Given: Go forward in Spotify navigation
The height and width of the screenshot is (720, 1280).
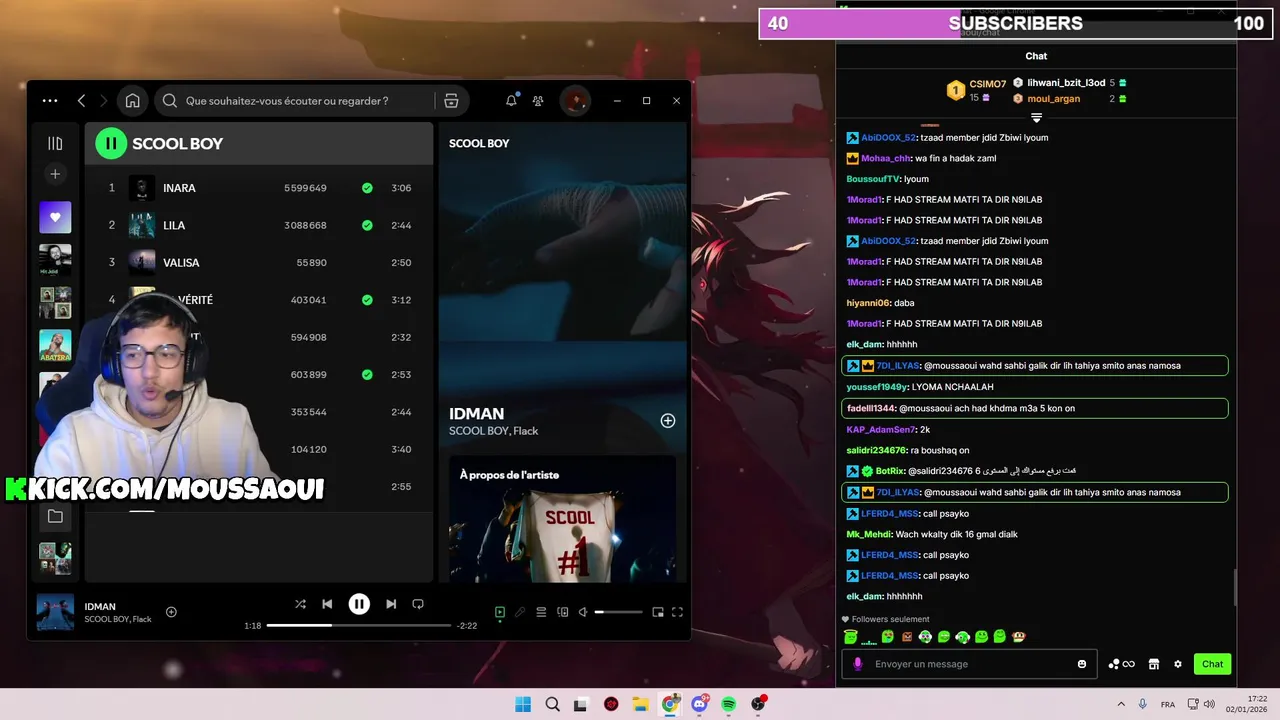Looking at the screenshot, I should (106, 101).
